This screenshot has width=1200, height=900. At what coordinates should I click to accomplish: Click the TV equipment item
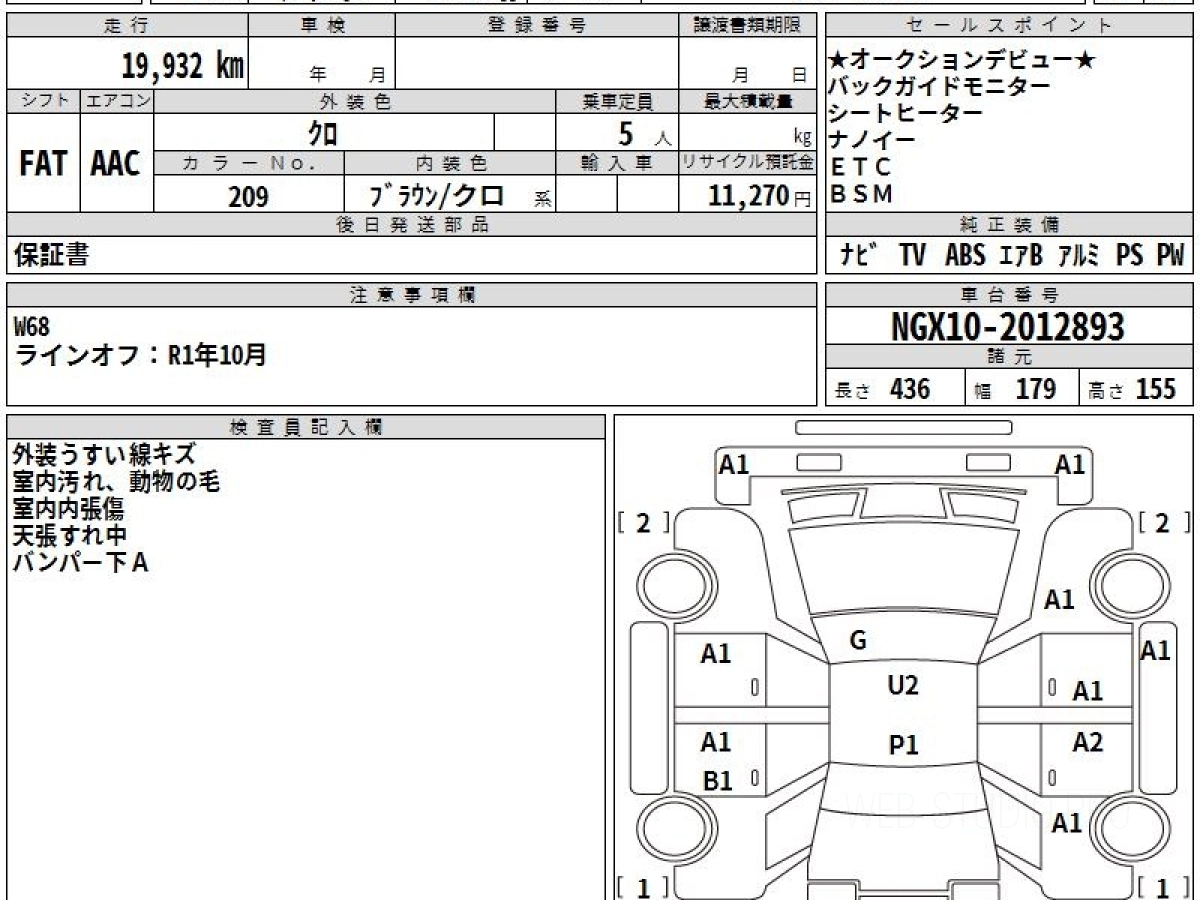point(912,256)
